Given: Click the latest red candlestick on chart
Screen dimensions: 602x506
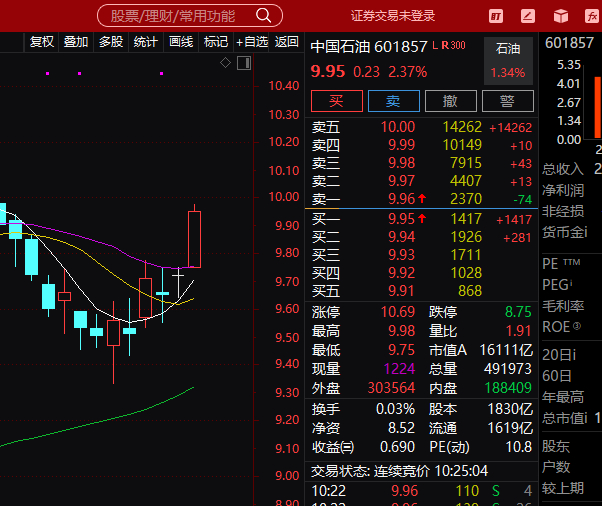Looking at the screenshot, I should tap(195, 239).
